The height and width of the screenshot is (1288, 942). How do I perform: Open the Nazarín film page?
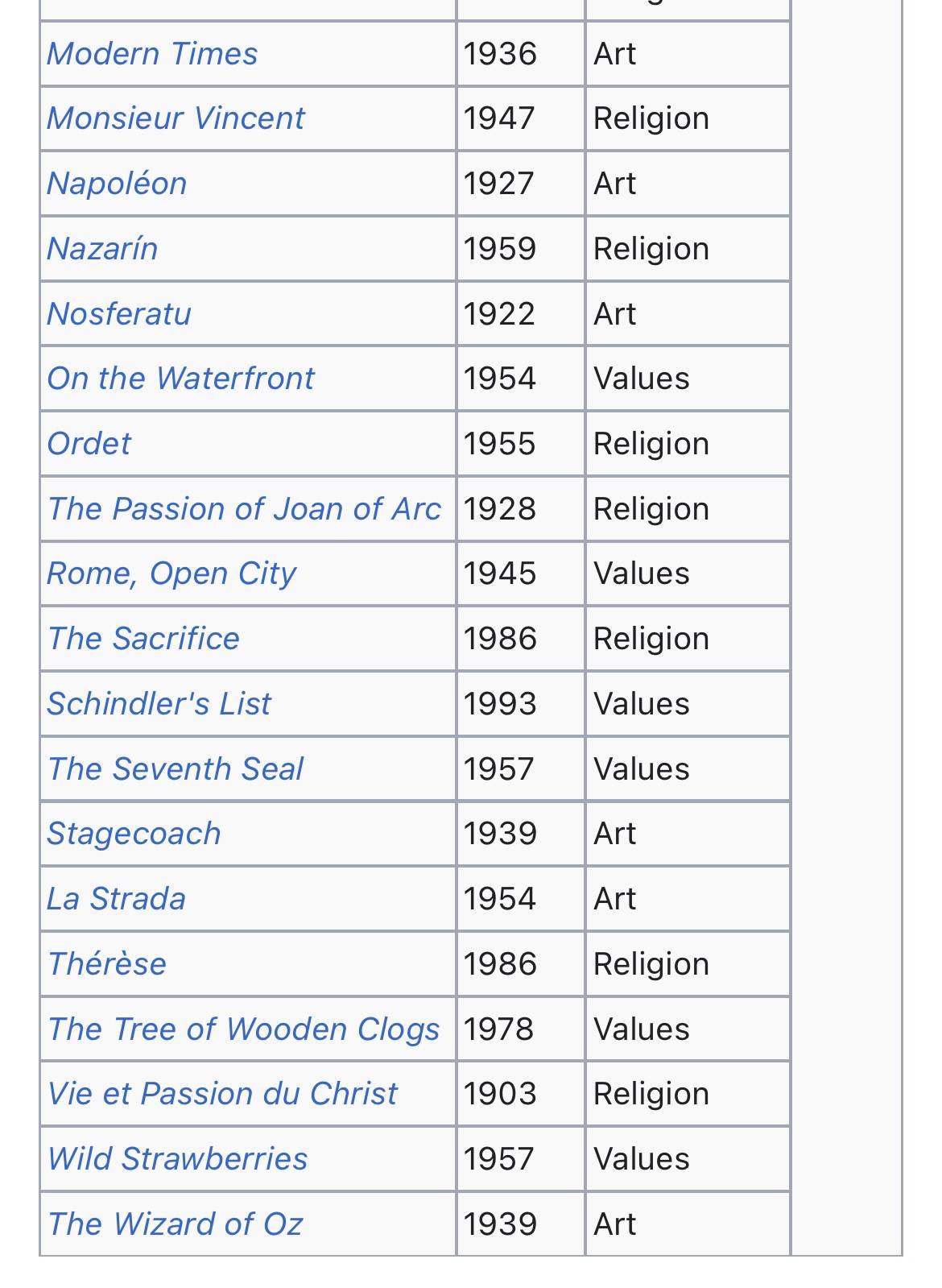pyautogui.click(x=102, y=249)
